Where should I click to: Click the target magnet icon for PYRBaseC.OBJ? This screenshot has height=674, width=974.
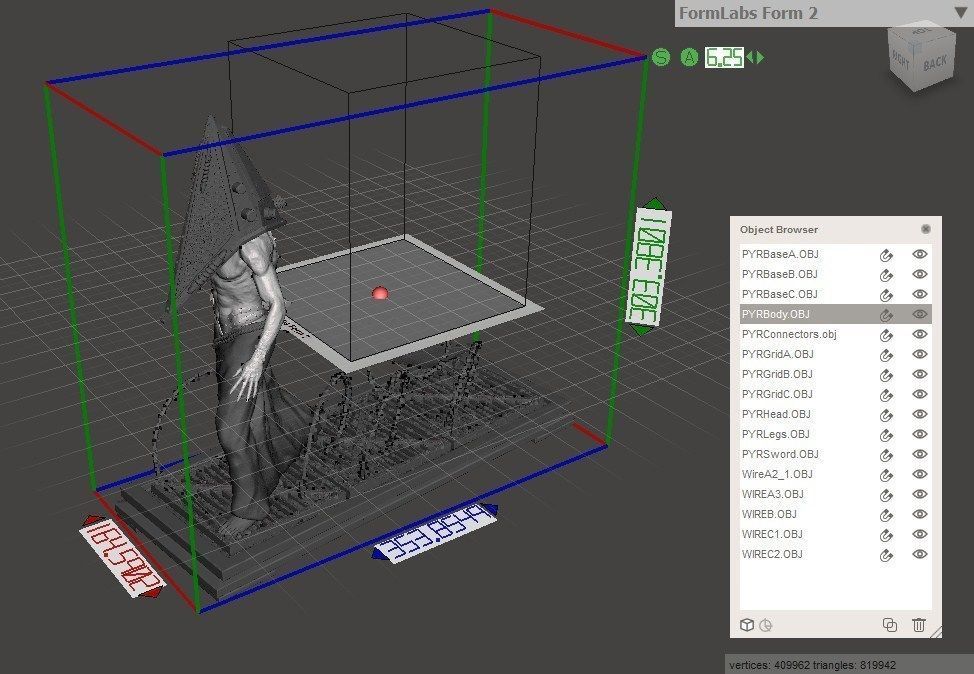pos(886,294)
